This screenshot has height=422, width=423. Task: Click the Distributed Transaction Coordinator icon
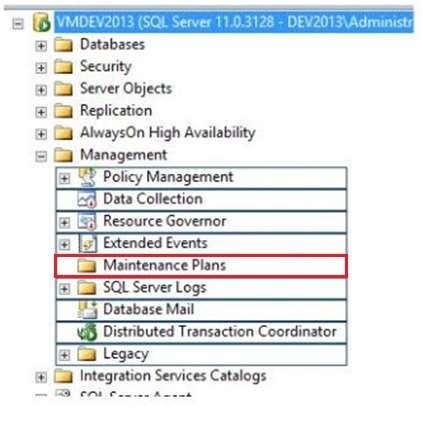click(87, 332)
